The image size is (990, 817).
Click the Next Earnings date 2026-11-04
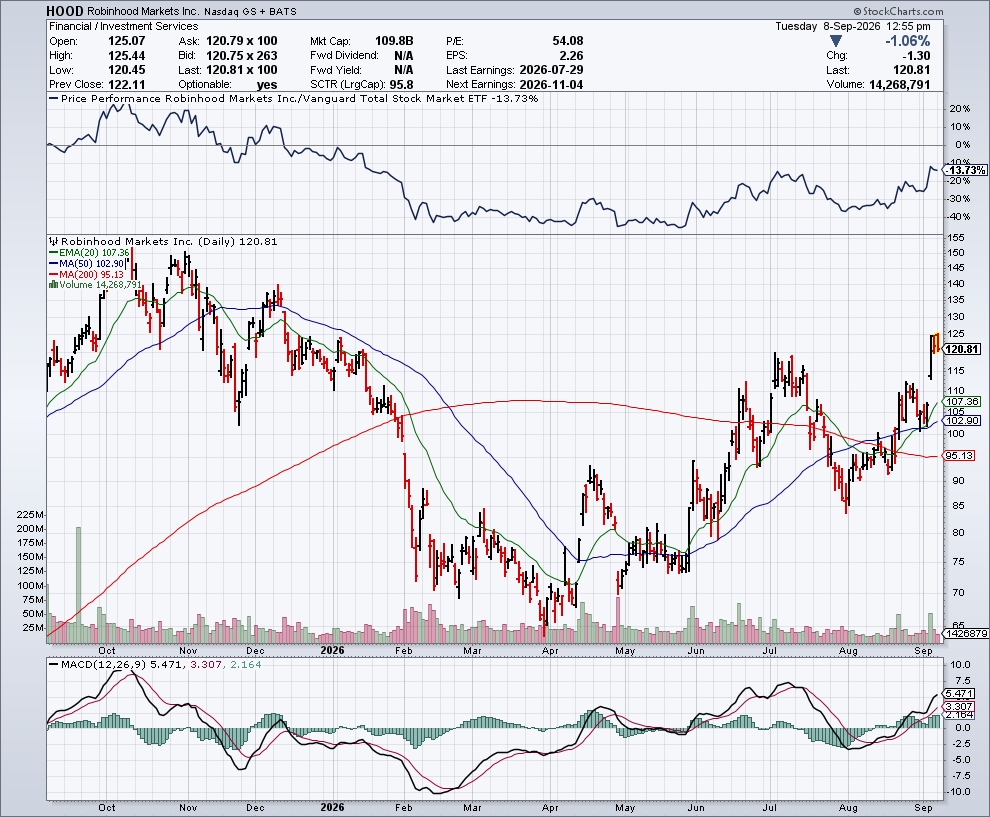tap(551, 85)
